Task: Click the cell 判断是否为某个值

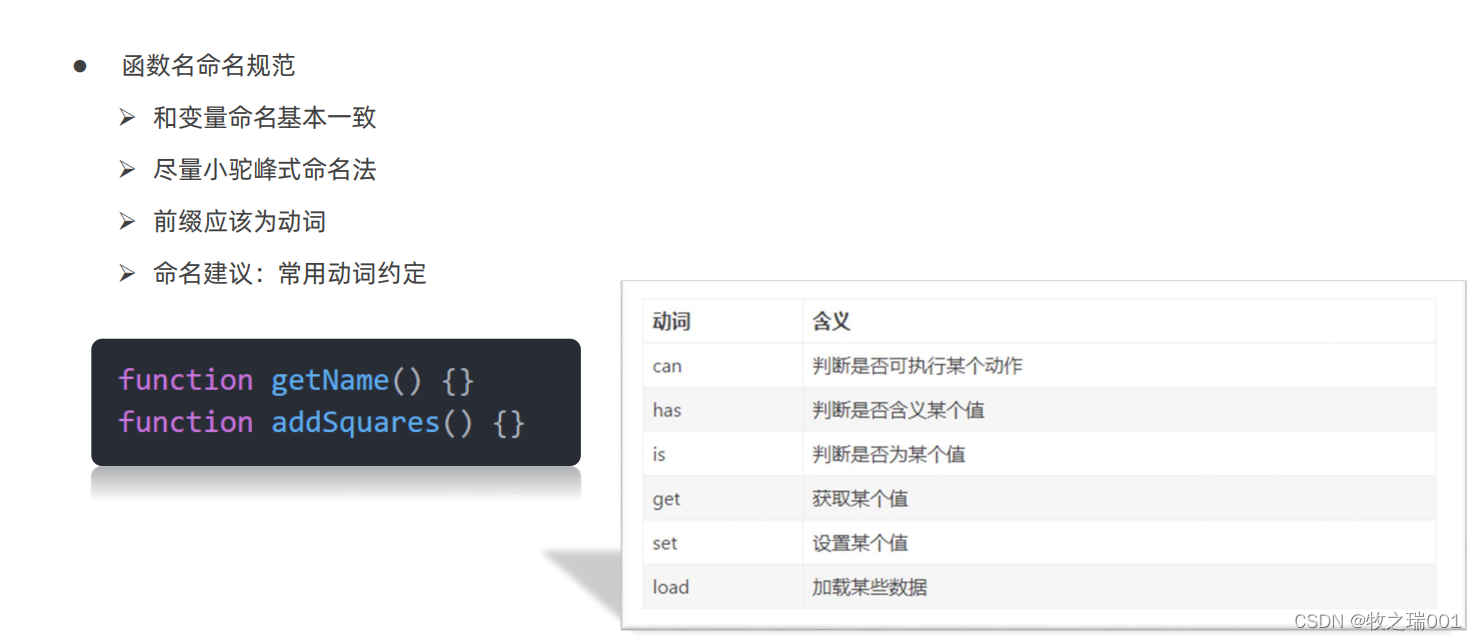Action: (1119, 454)
